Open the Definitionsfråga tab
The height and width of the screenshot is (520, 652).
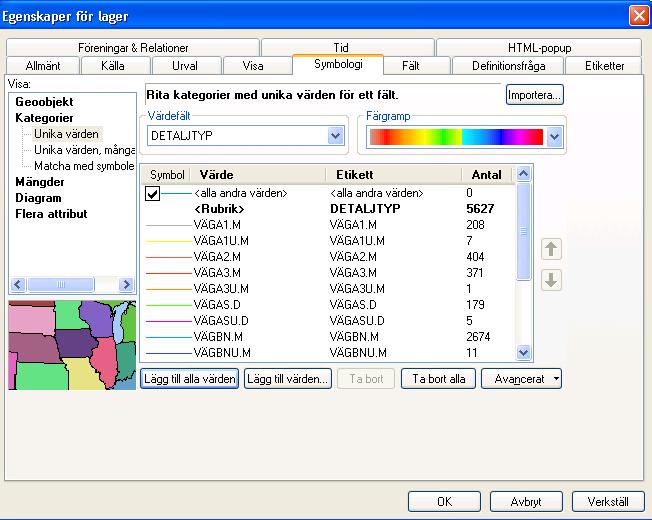point(509,66)
